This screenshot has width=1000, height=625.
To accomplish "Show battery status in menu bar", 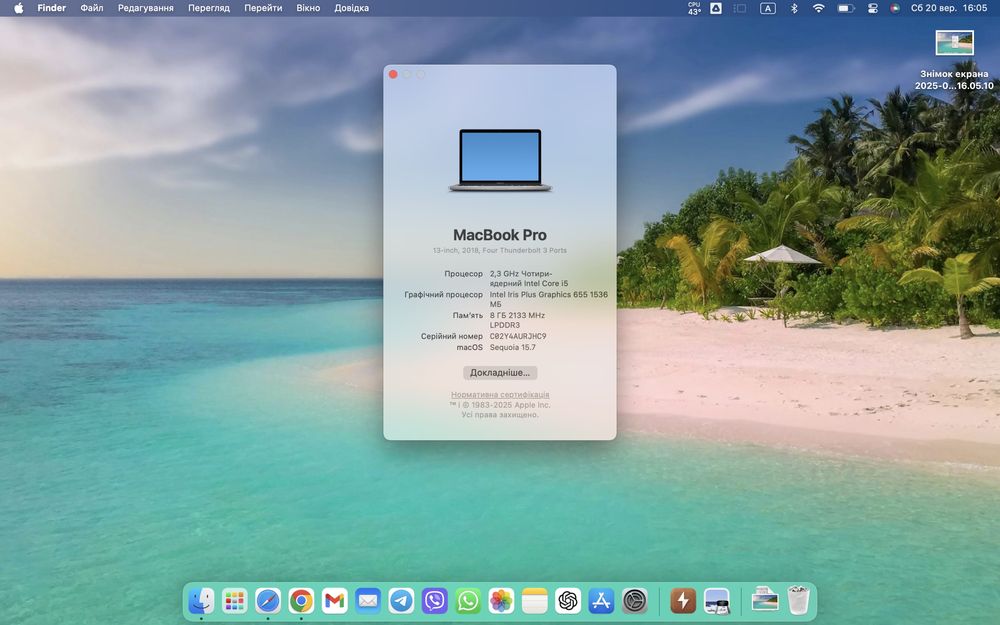I will click(x=846, y=8).
